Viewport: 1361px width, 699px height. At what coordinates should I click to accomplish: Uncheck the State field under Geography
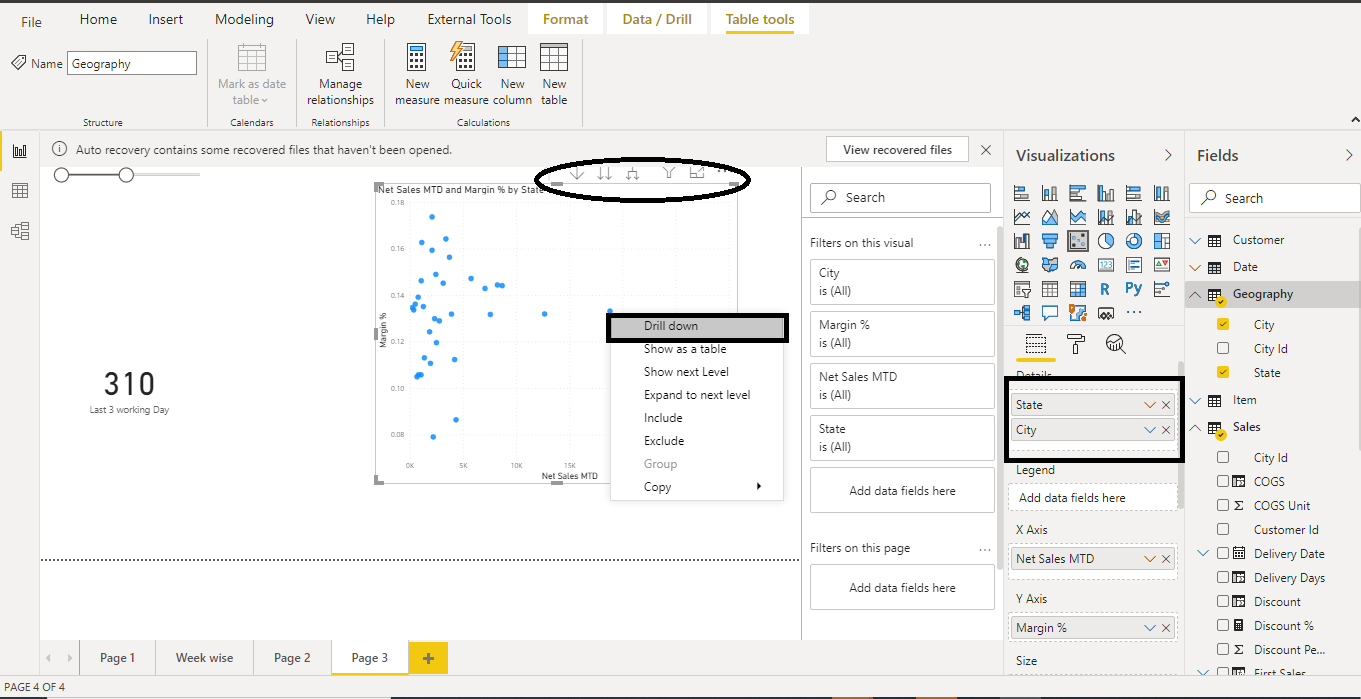1223,372
